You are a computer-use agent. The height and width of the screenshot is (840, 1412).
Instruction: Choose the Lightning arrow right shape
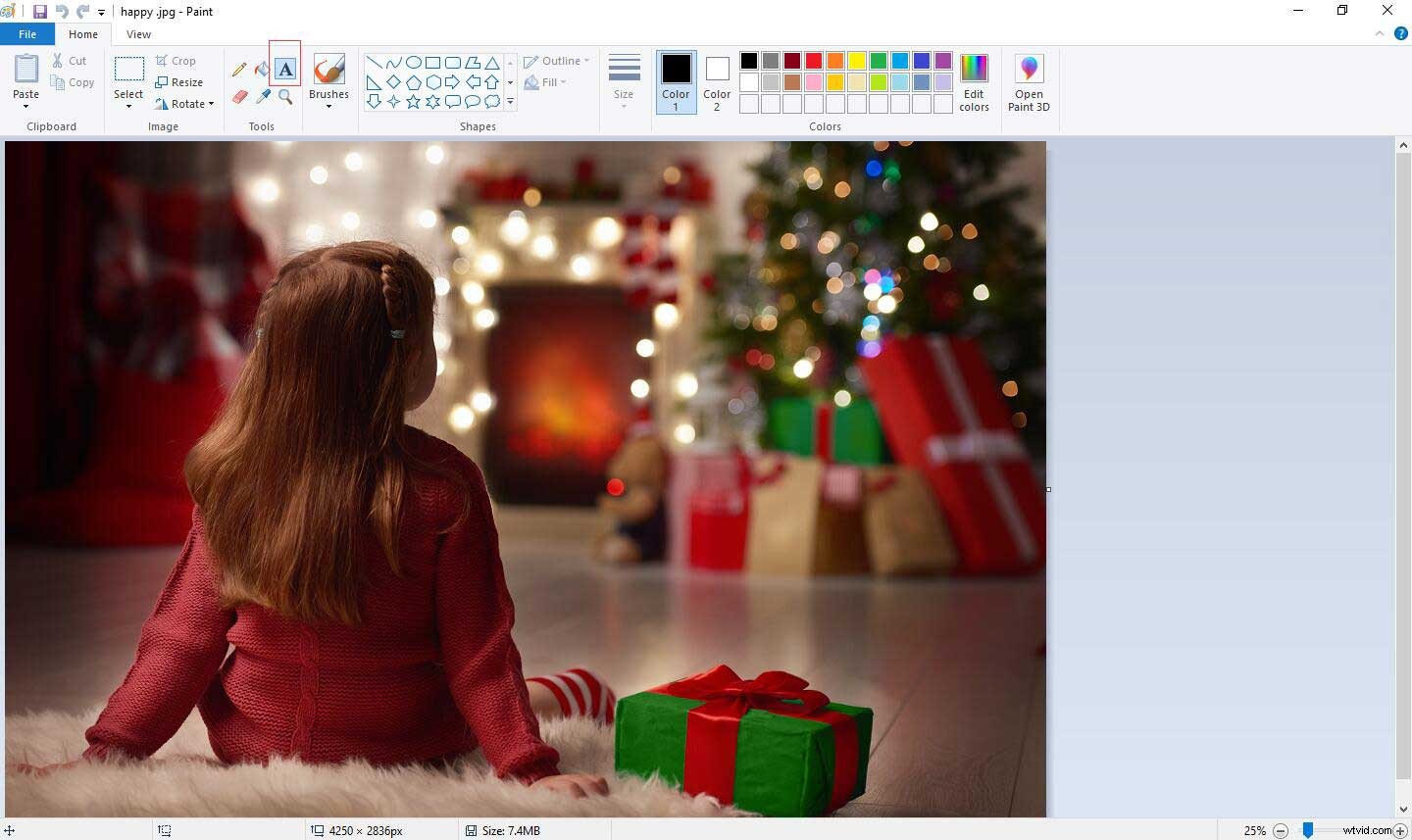point(453,80)
